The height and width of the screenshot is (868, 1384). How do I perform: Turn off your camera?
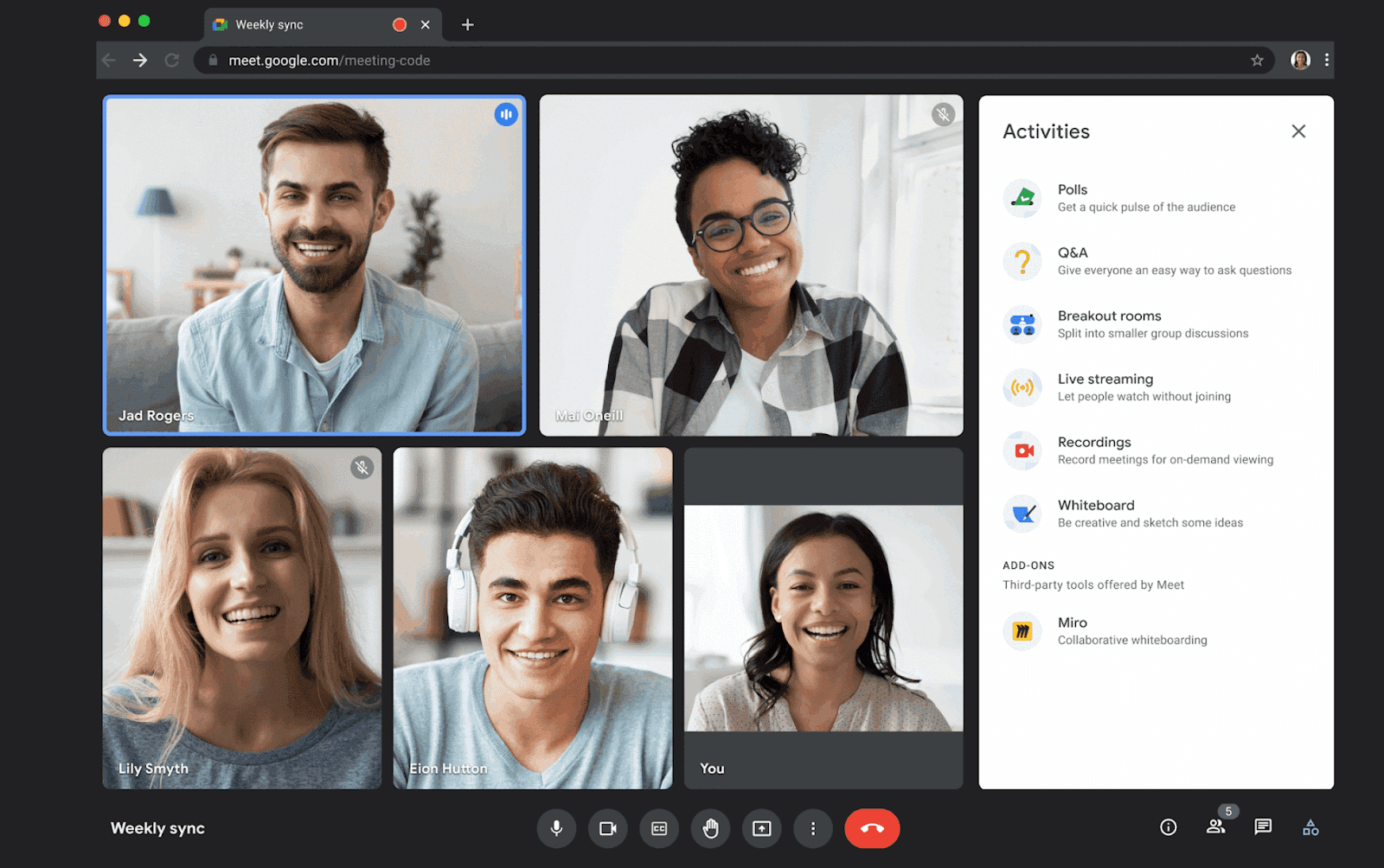click(x=608, y=828)
